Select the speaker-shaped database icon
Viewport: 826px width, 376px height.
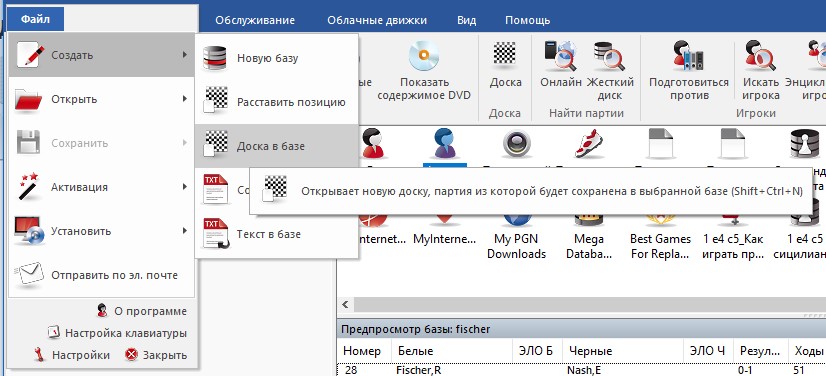click(516, 143)
